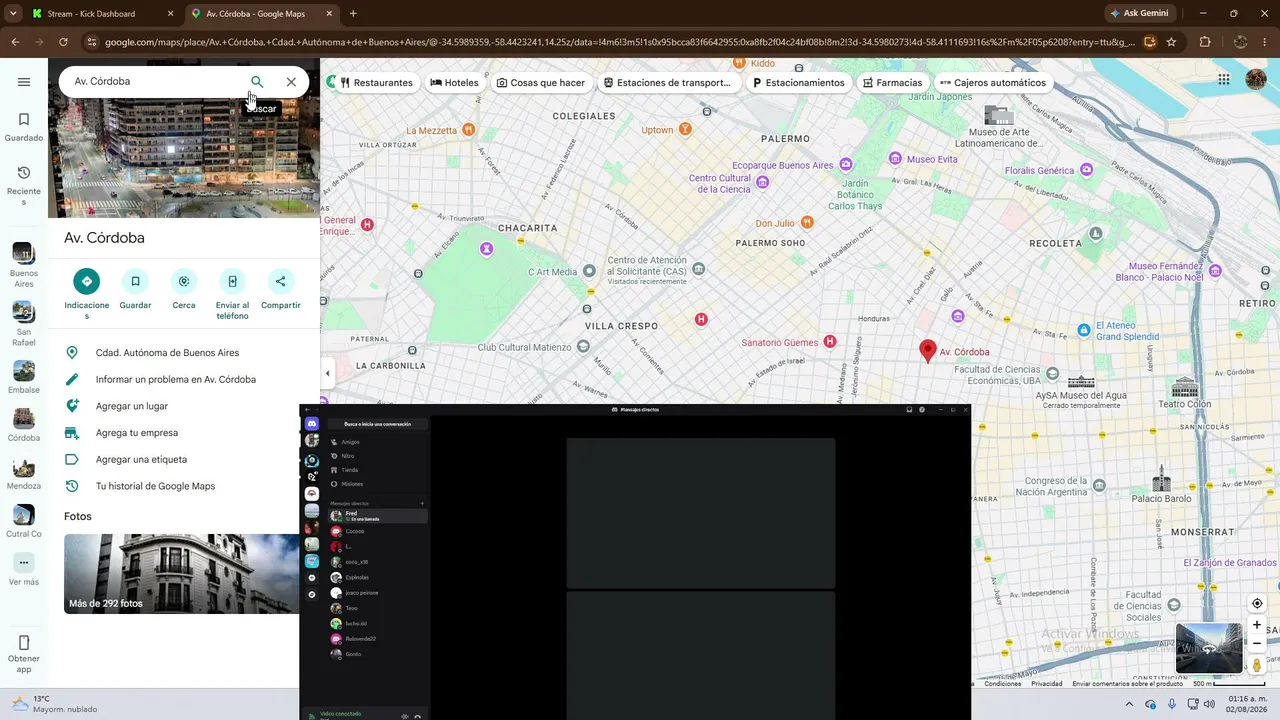This screenshot has height=720, width=1280.
Task: Click the red Av. Córdoba map pin
Action: (x=928, y=350)
